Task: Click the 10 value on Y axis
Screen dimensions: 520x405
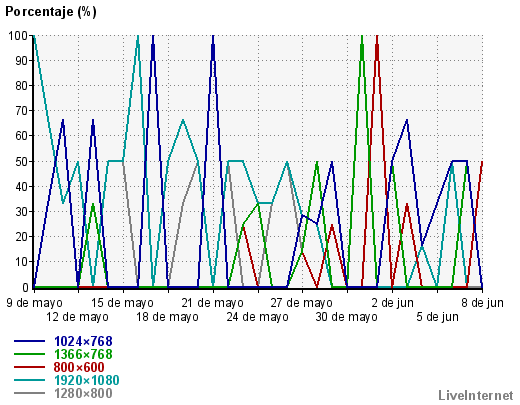Action: [22, 262]
